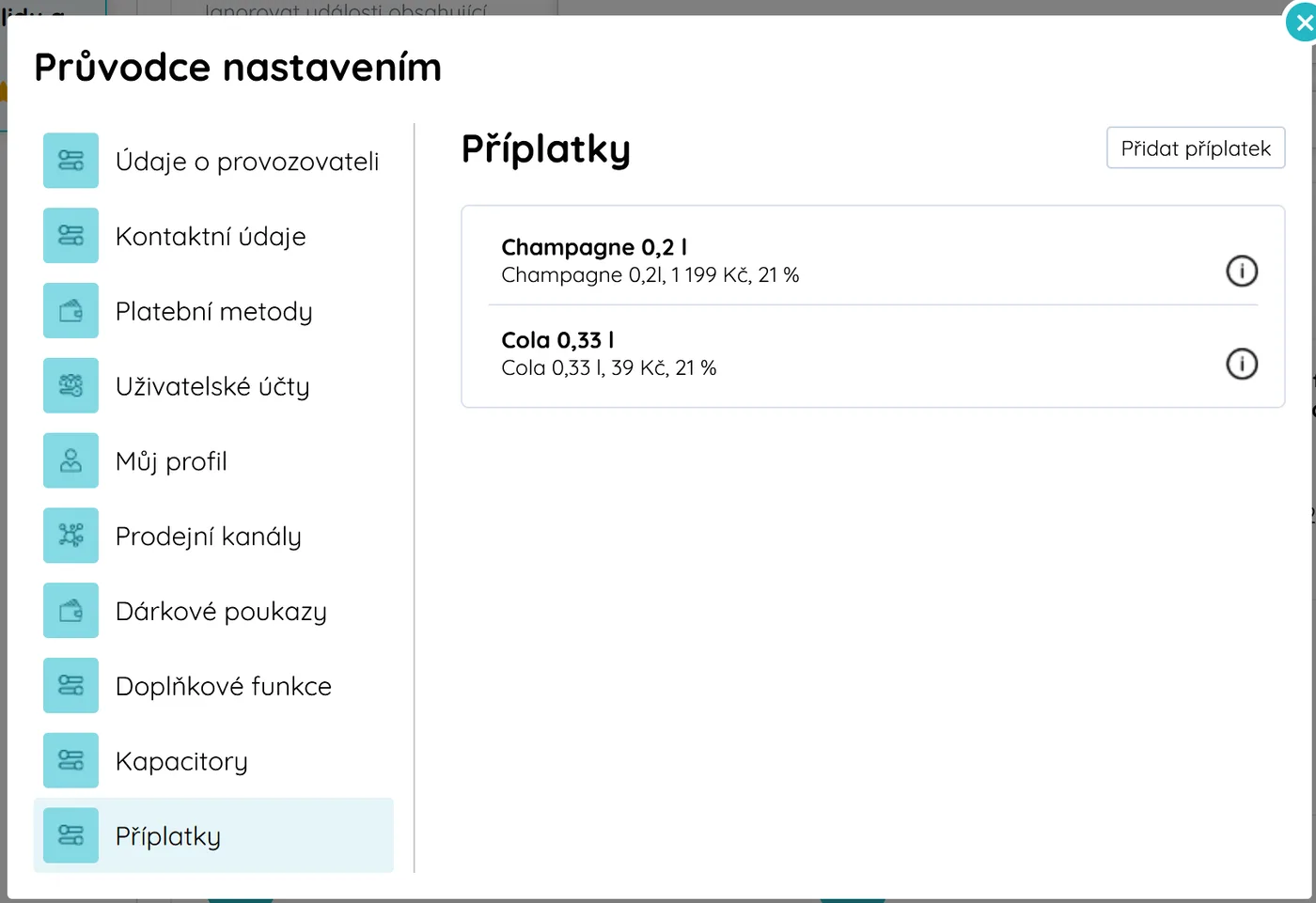Select Platební metody in sidebar
Viewport: 1316px width, 903px height.
click(213, 312)
